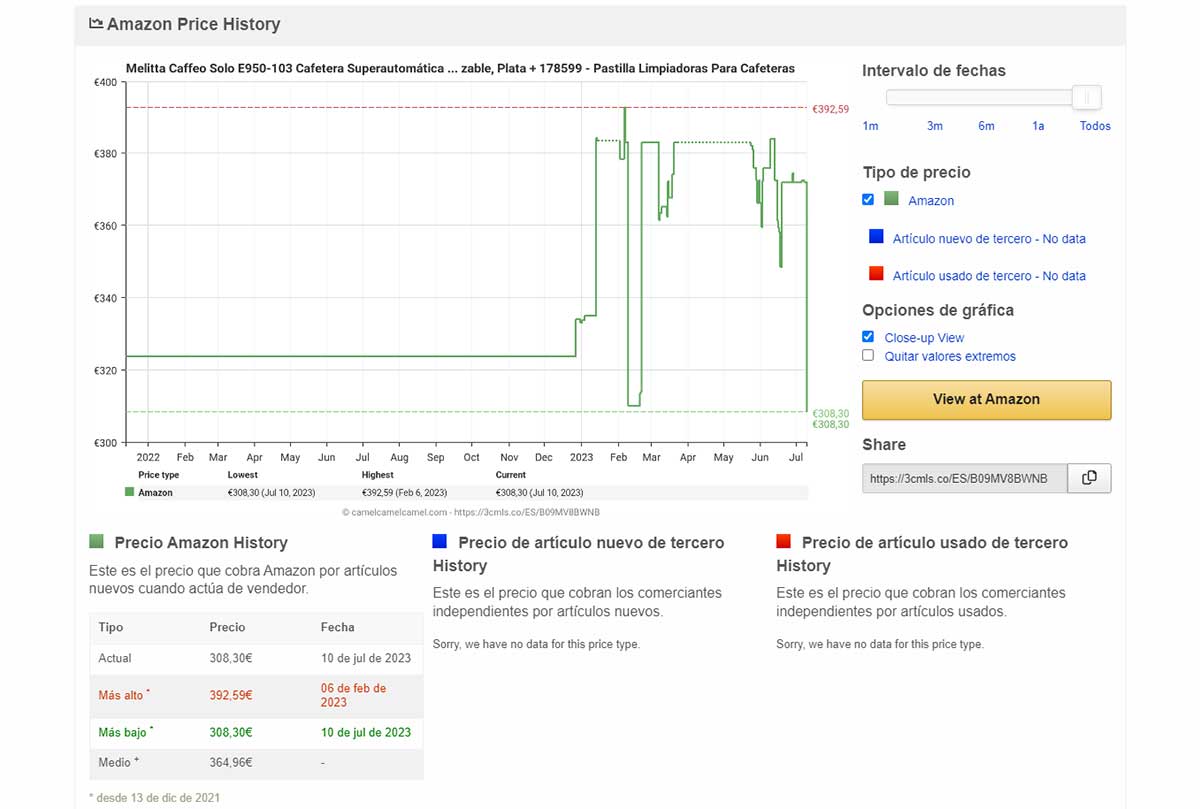The image size is (1200, 809).
Task: Select the Todos date interval
Action: (1094, 126)
